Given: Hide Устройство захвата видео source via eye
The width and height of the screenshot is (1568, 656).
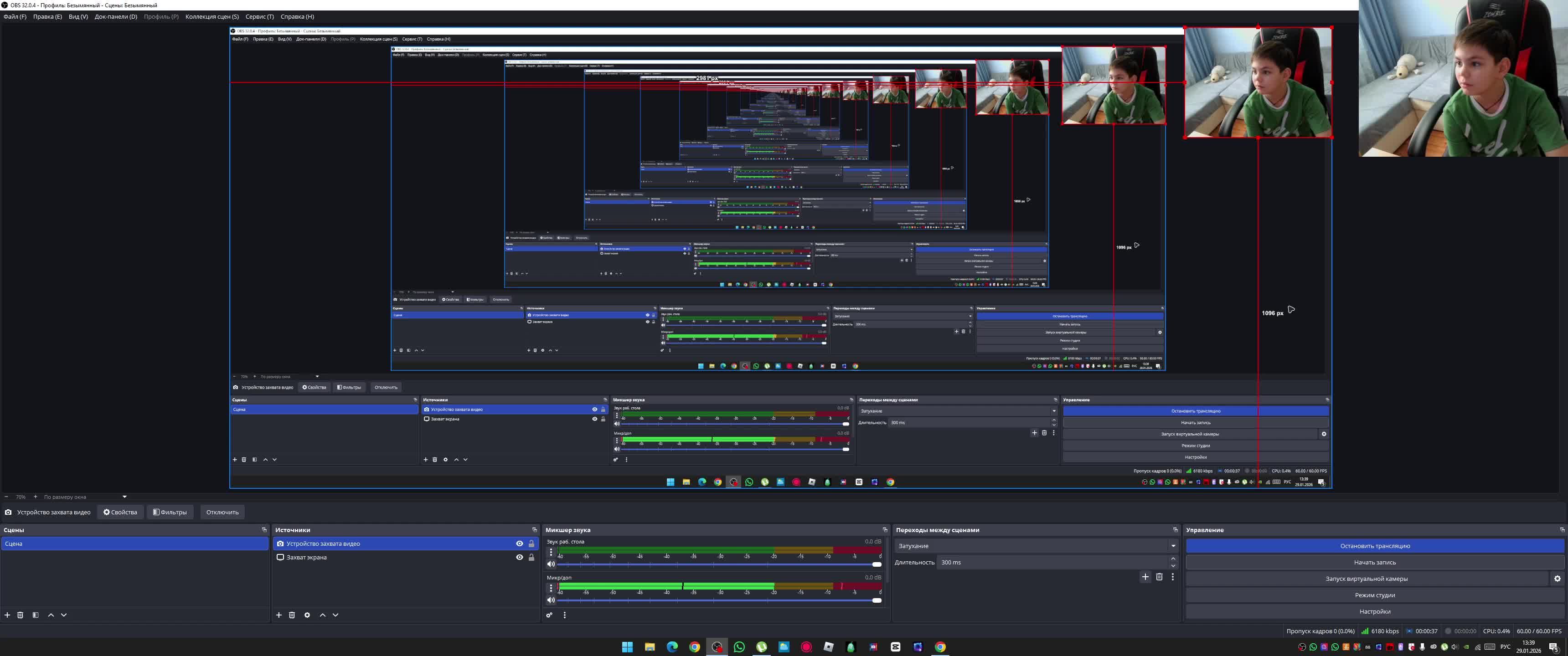Looking at the screenshot, I should pos(519,543).
